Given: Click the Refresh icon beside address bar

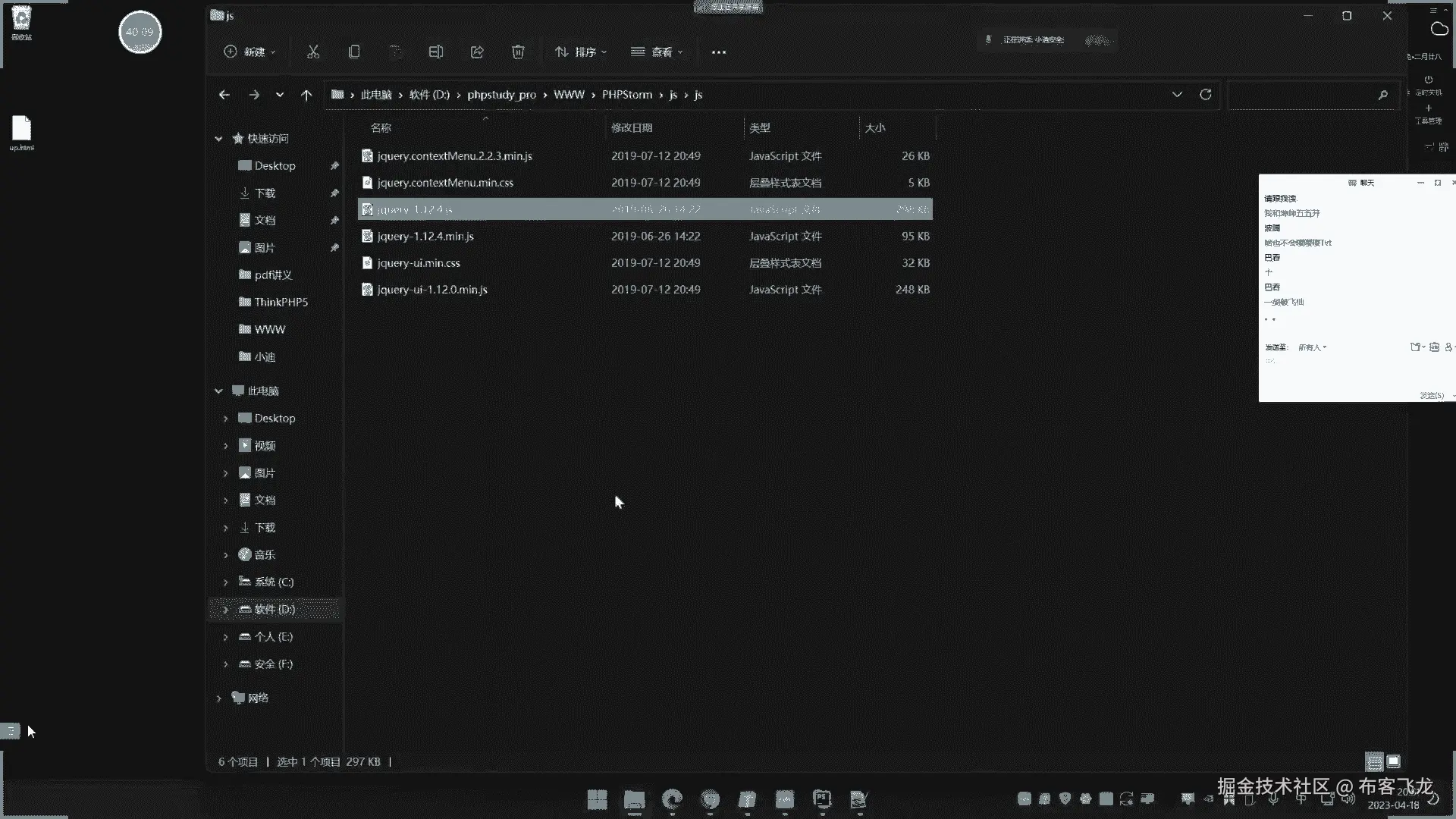Looking at the screenshot, I should pyautogui.click(x=1205, y=95).
